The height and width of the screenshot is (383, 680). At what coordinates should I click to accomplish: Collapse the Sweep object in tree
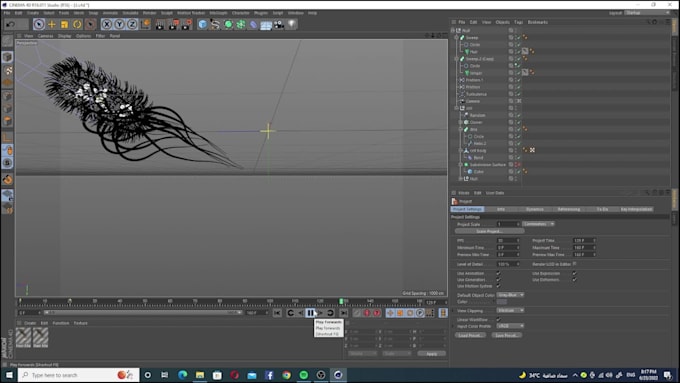click(x=456, y=38)
